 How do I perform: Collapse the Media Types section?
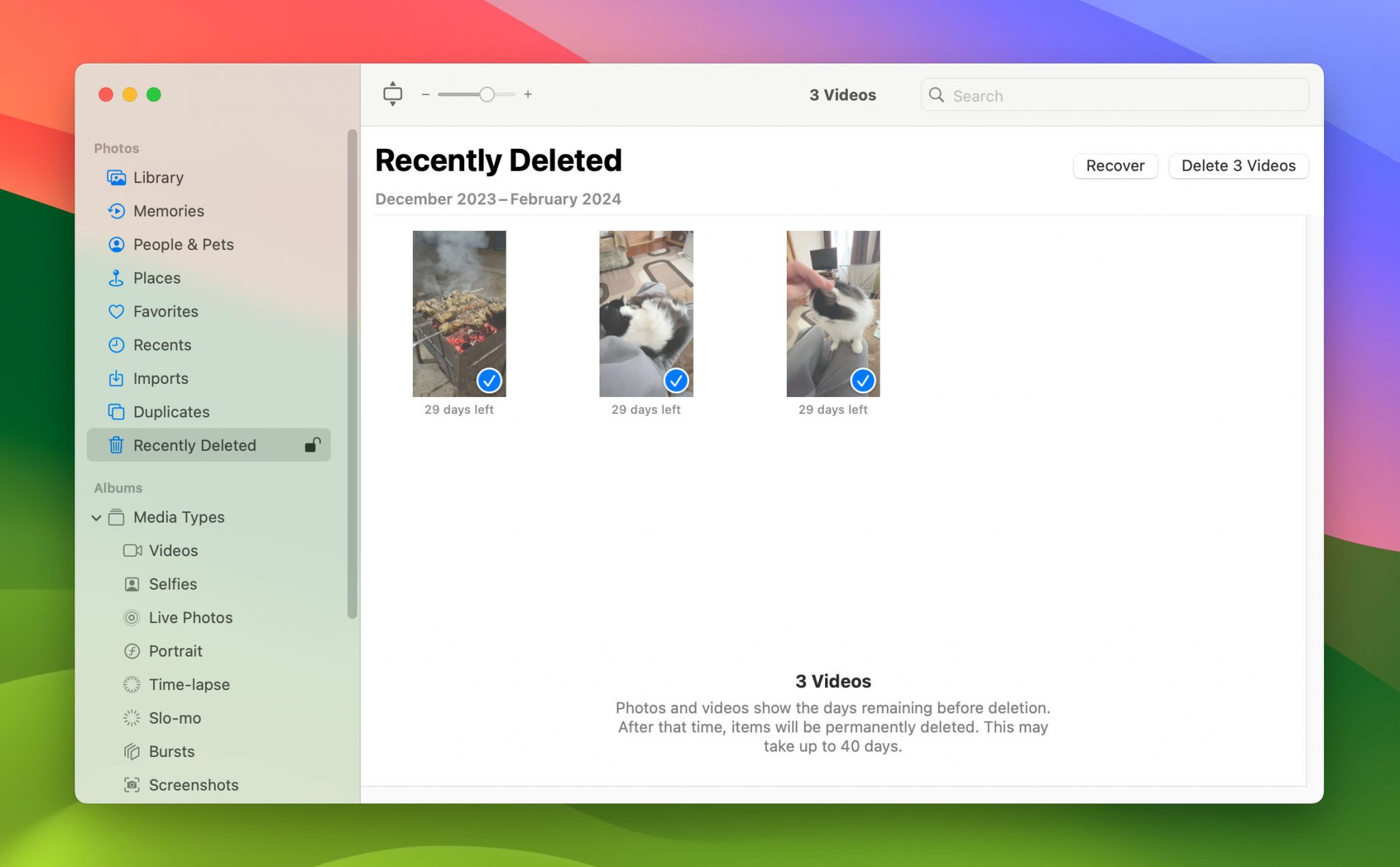(96, 517)
